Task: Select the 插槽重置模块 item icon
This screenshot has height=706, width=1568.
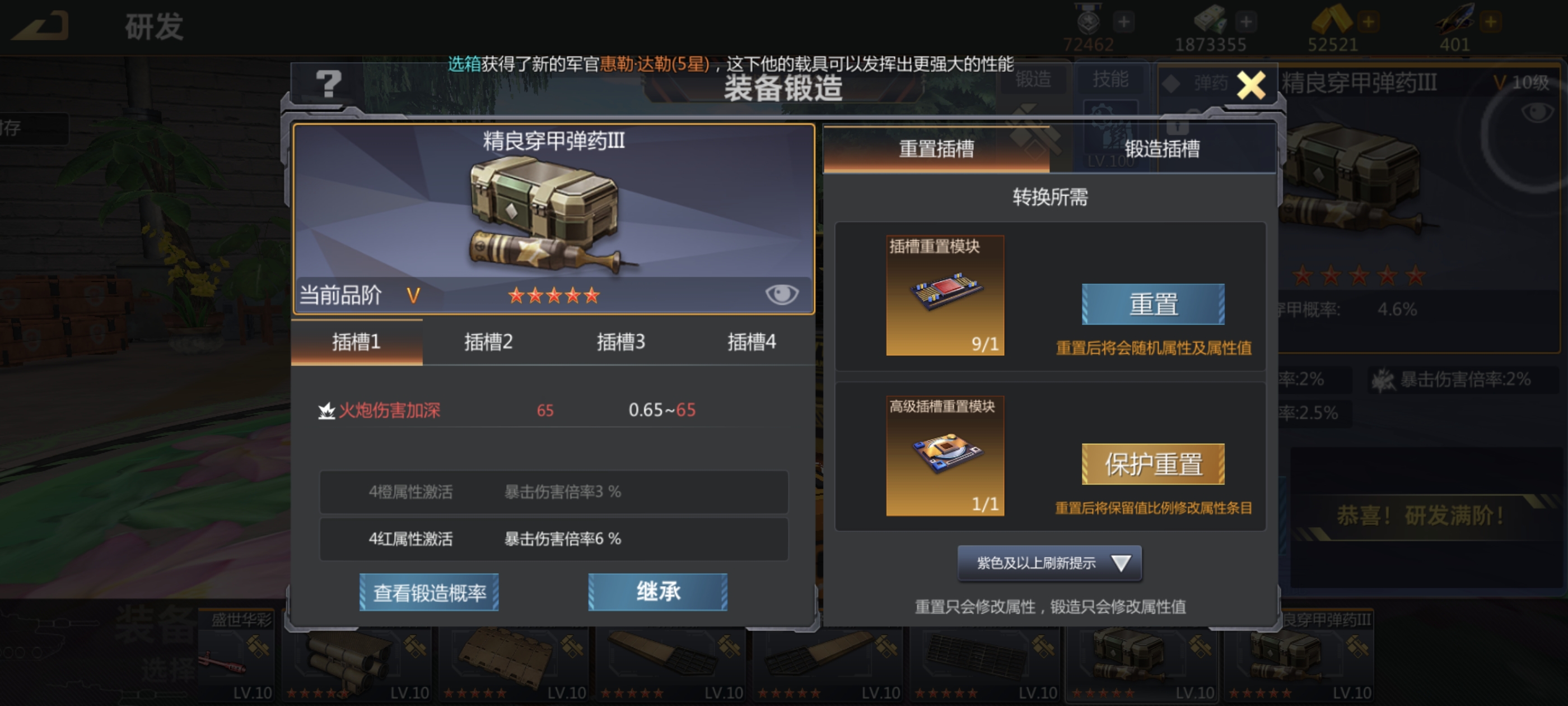Action: click(x=945, y=295)
